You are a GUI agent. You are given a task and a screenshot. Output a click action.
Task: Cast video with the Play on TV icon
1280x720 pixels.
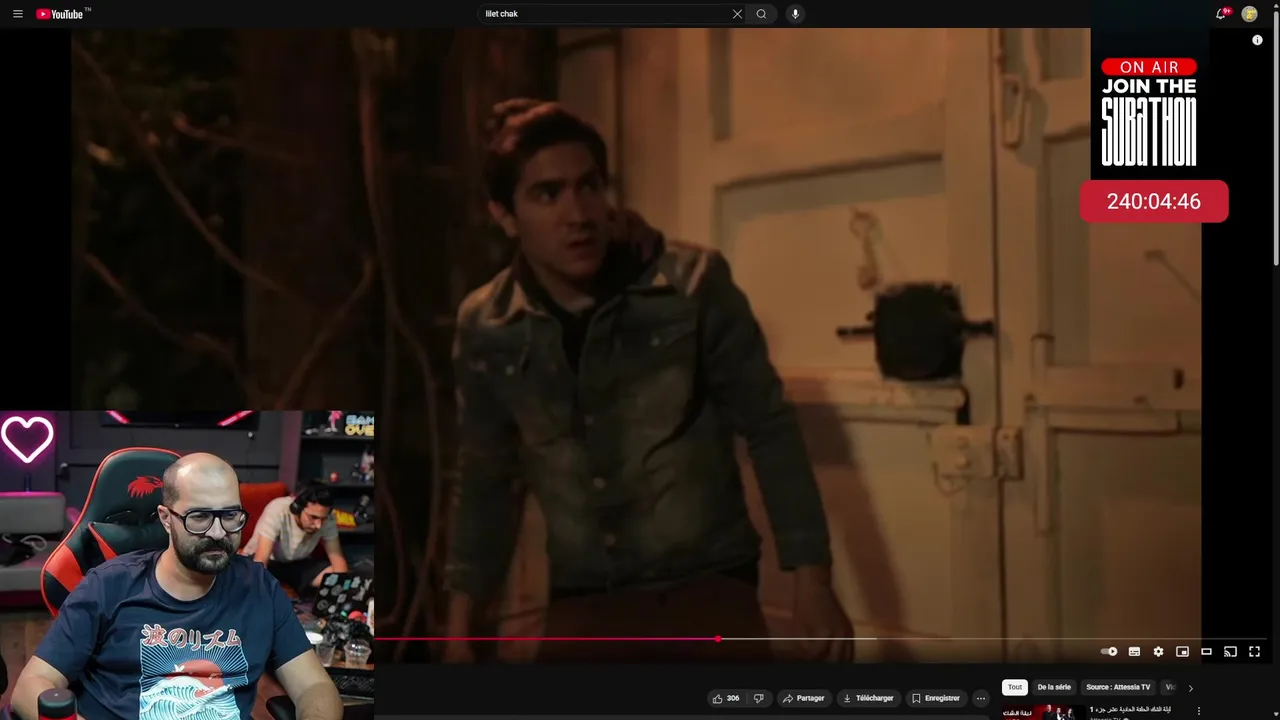pos(1230,652)
